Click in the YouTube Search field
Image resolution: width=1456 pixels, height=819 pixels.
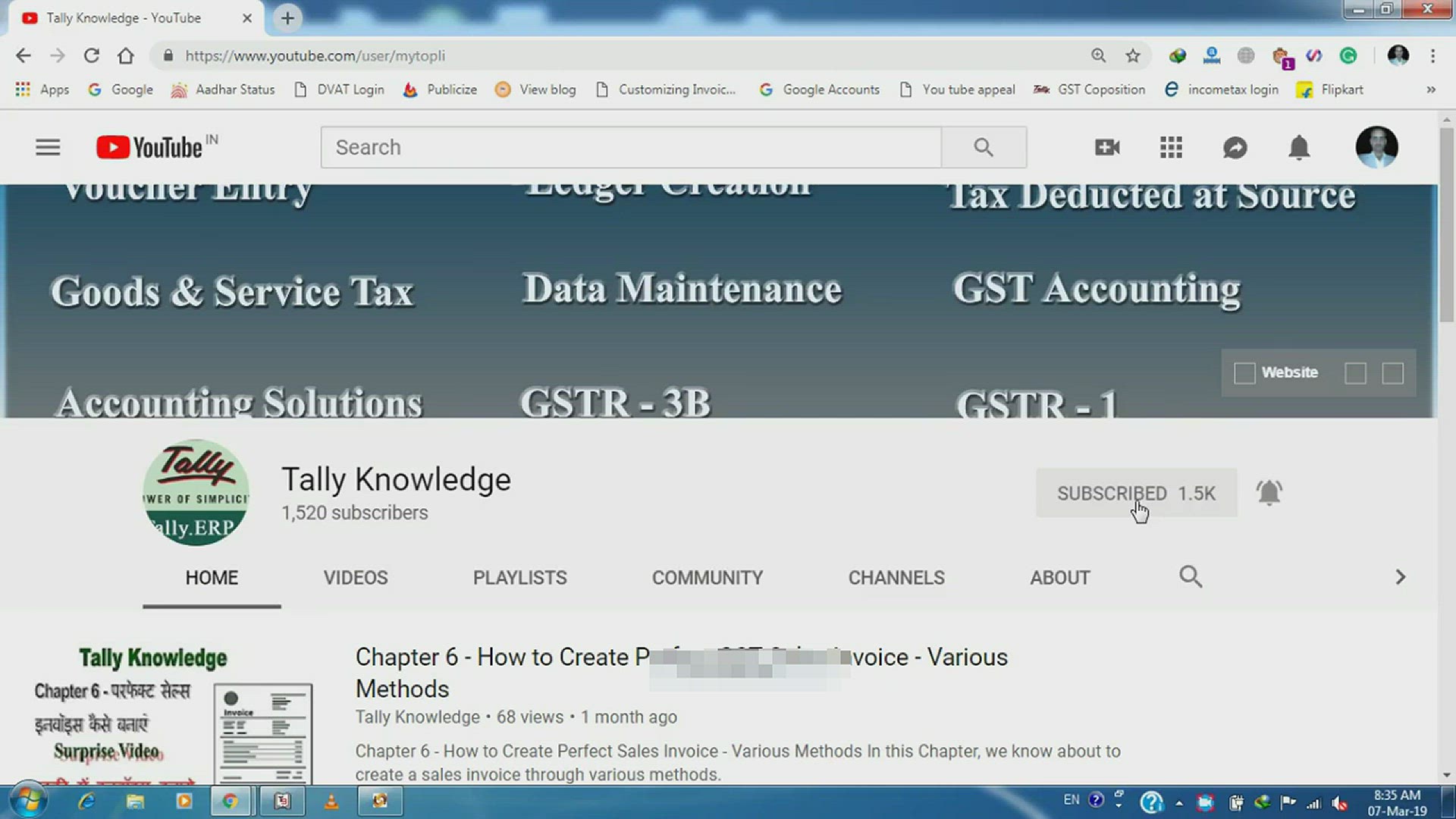(x=631, y=147)
